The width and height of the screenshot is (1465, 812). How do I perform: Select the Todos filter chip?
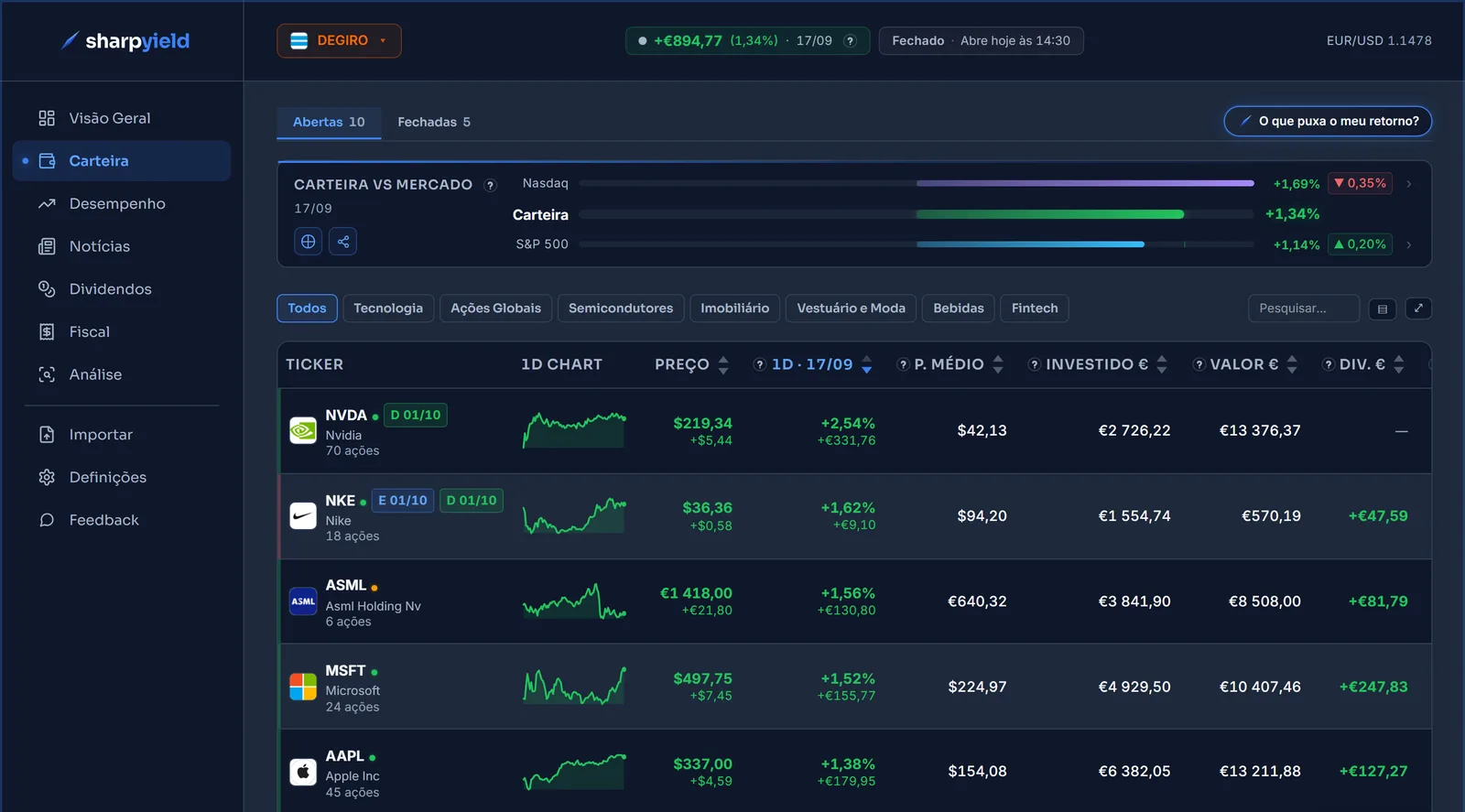(x=307, y=309)
